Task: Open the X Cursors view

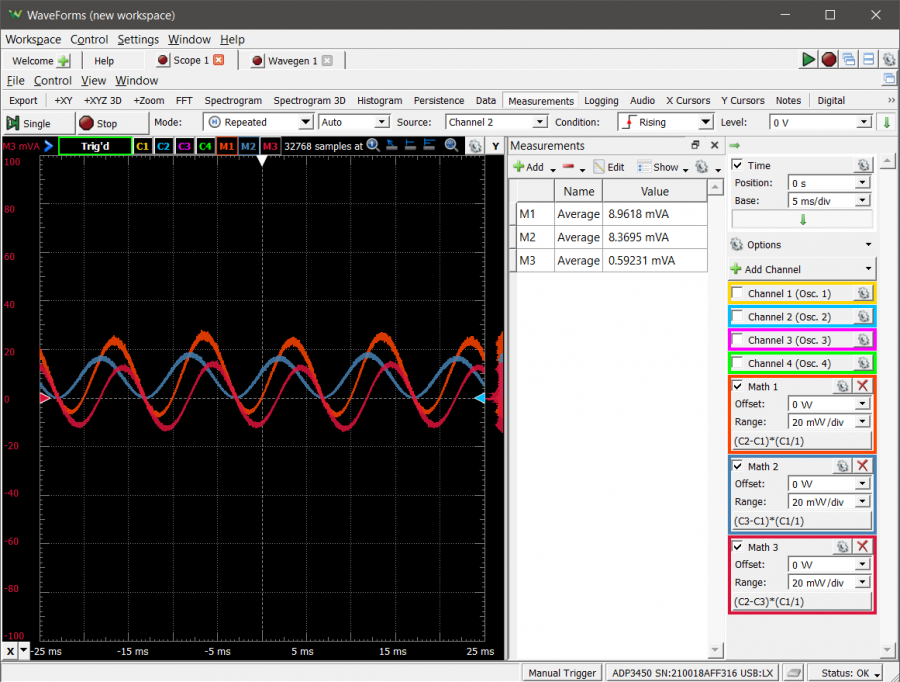Action: [688, 100]
